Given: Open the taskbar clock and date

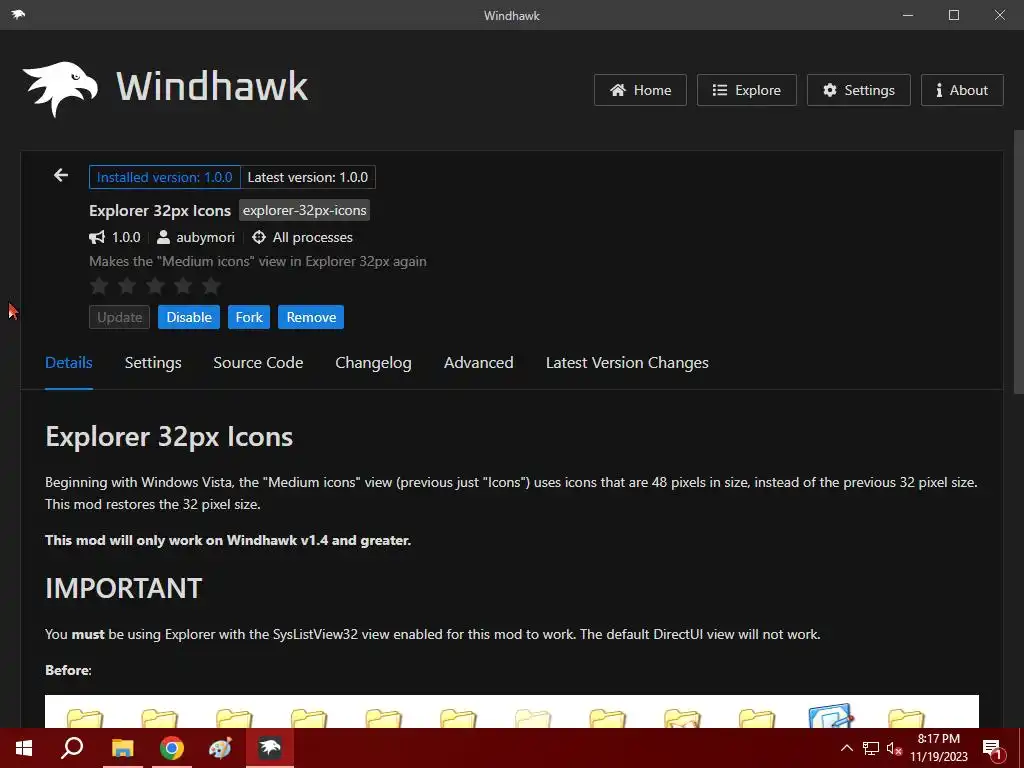Looking at the screenshot, I should pos(939,748).
